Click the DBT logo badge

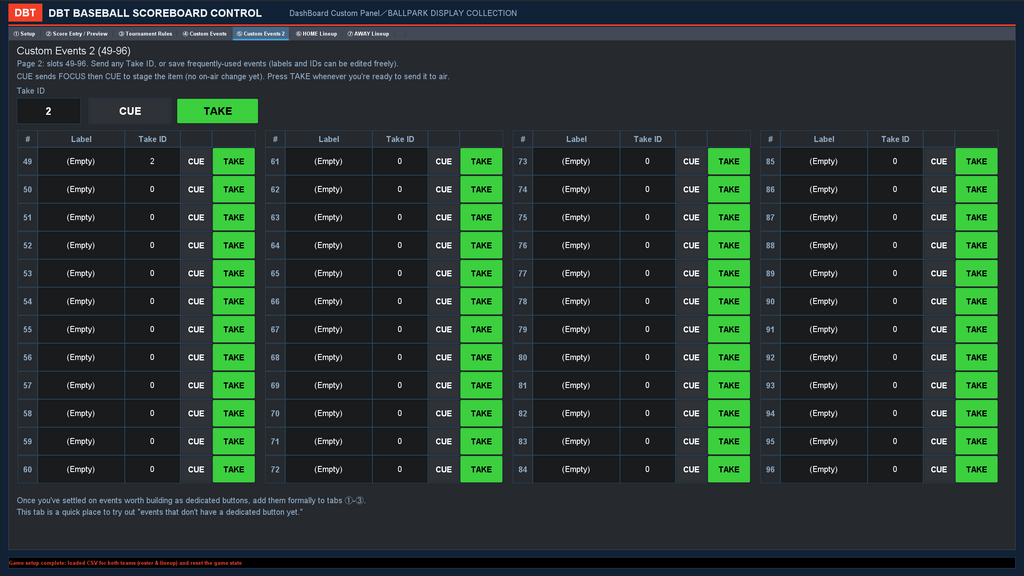(25, 12)
